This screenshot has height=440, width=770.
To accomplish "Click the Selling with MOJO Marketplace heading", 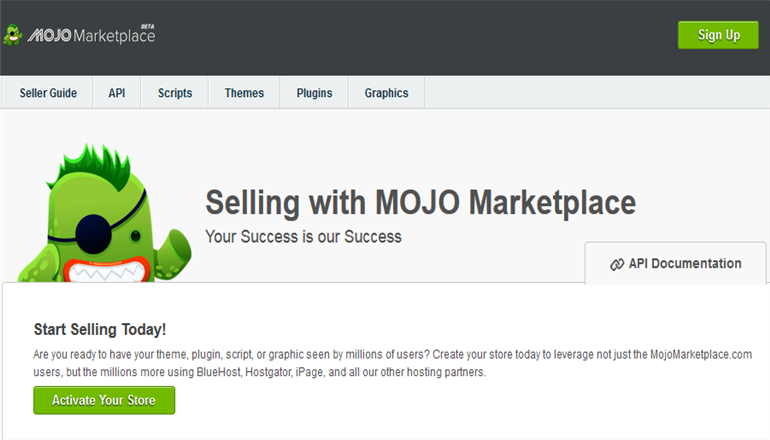I will pyautogui.click(x=420, y=202).
